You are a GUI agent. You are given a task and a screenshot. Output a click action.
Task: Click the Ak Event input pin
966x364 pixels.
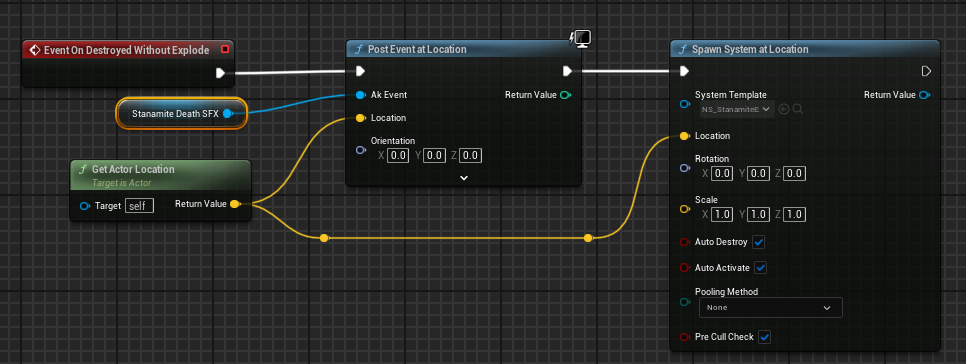pyautogui.click(x=360, y=95)
